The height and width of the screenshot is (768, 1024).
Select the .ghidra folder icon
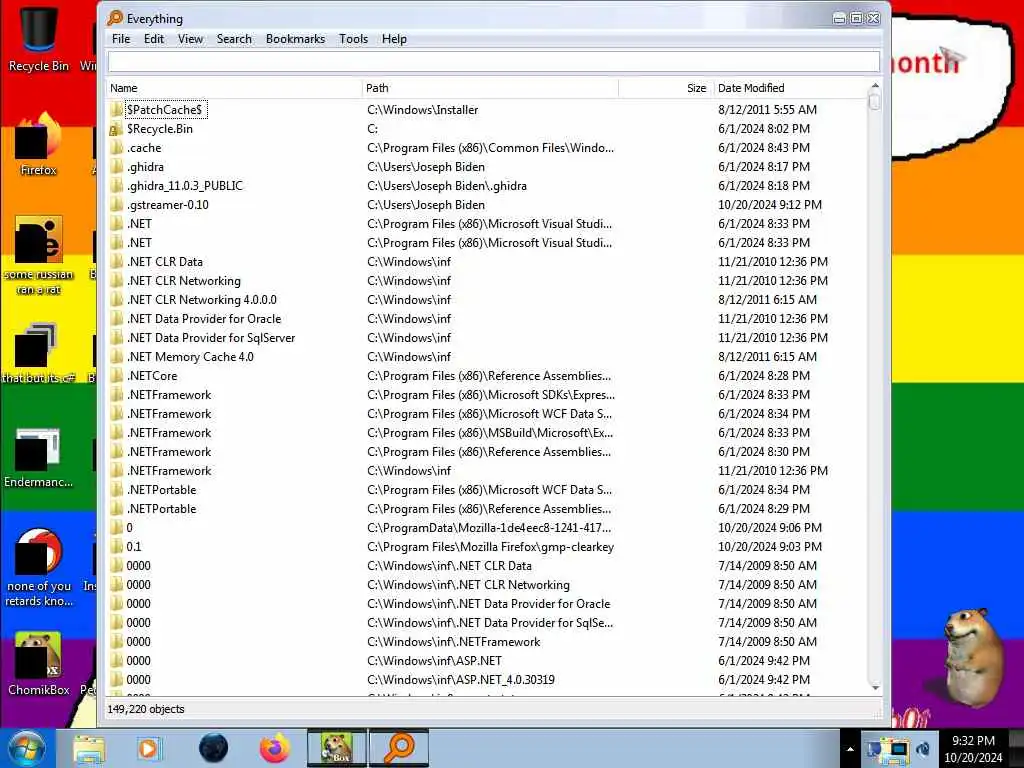pos(116,167)
